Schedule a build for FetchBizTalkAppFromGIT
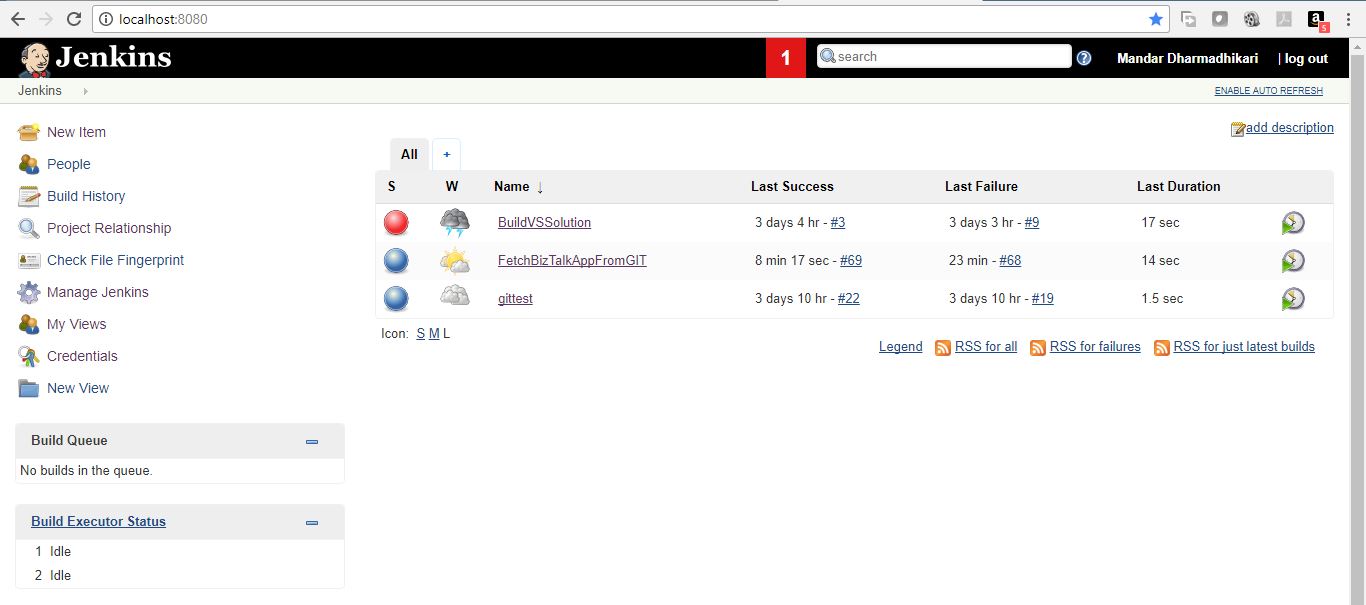 [x=1293, y=261]
